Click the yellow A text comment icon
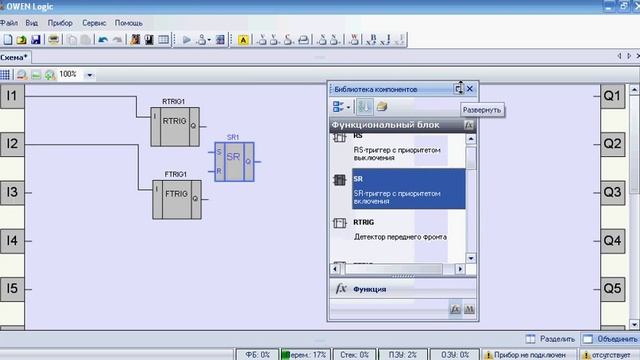This screenshot has width=640, height=360. tap(243, 40)
